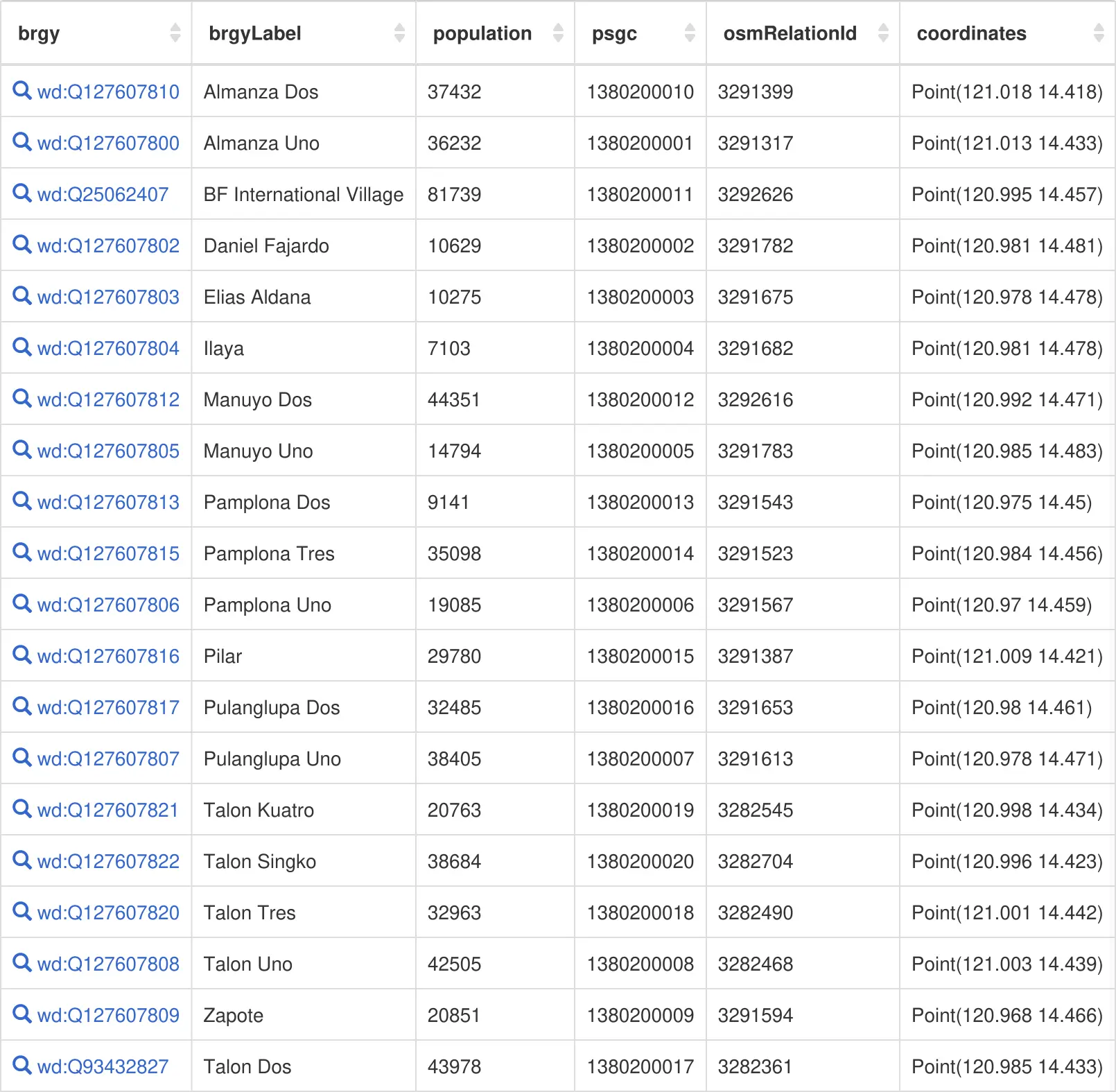Screen dimensions: 1116x1092
Task: Open the wd:Q25062407 entity link
Action: click(103, 194)
